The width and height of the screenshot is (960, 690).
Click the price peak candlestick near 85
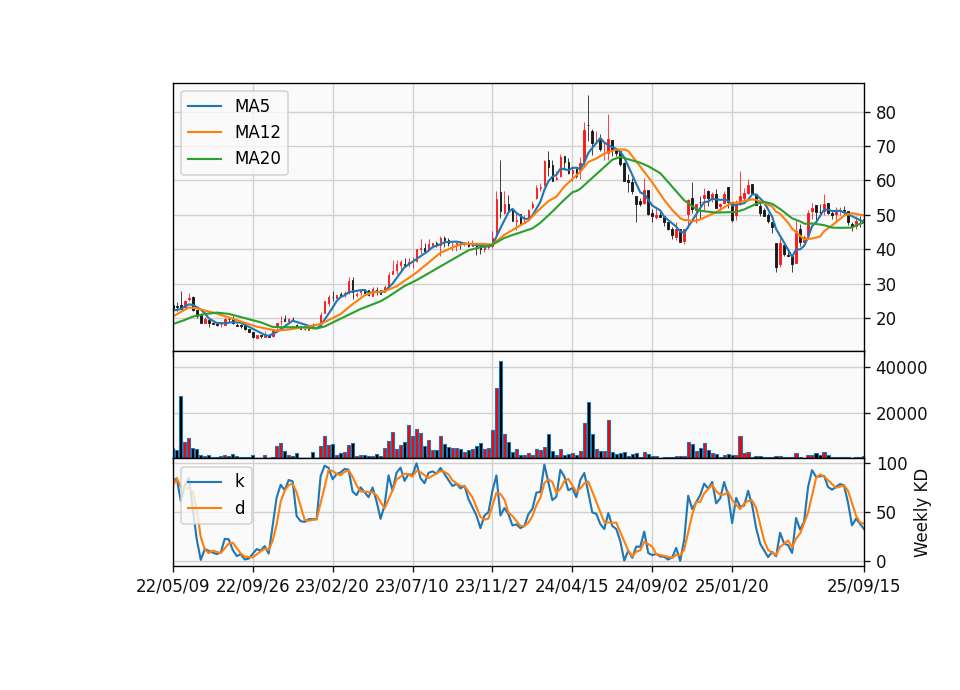(588, 120)
